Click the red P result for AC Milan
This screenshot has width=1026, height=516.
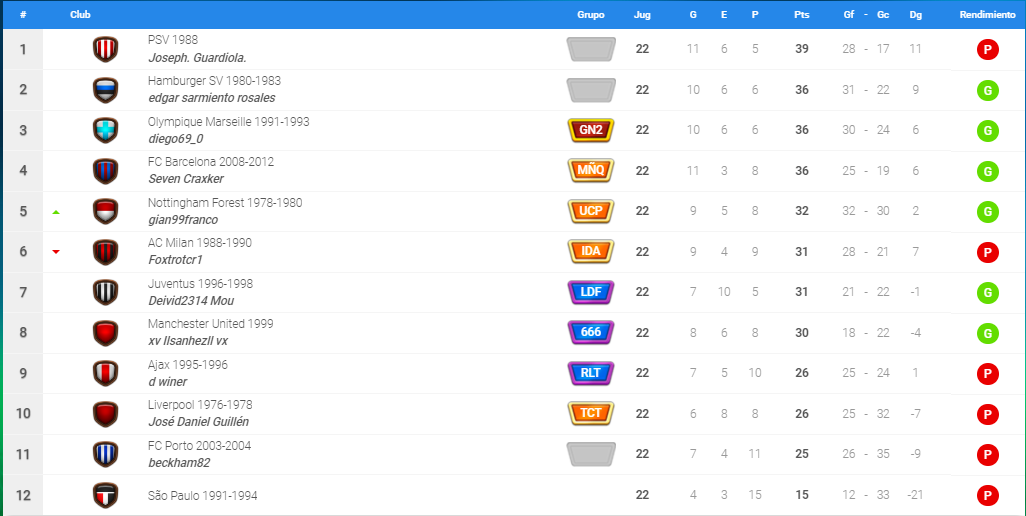[x=987, y=252]
